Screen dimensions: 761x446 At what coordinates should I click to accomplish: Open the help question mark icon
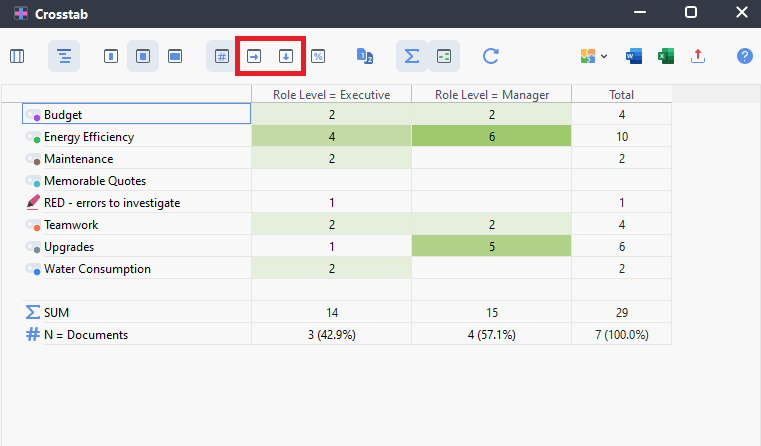point(744,56)
